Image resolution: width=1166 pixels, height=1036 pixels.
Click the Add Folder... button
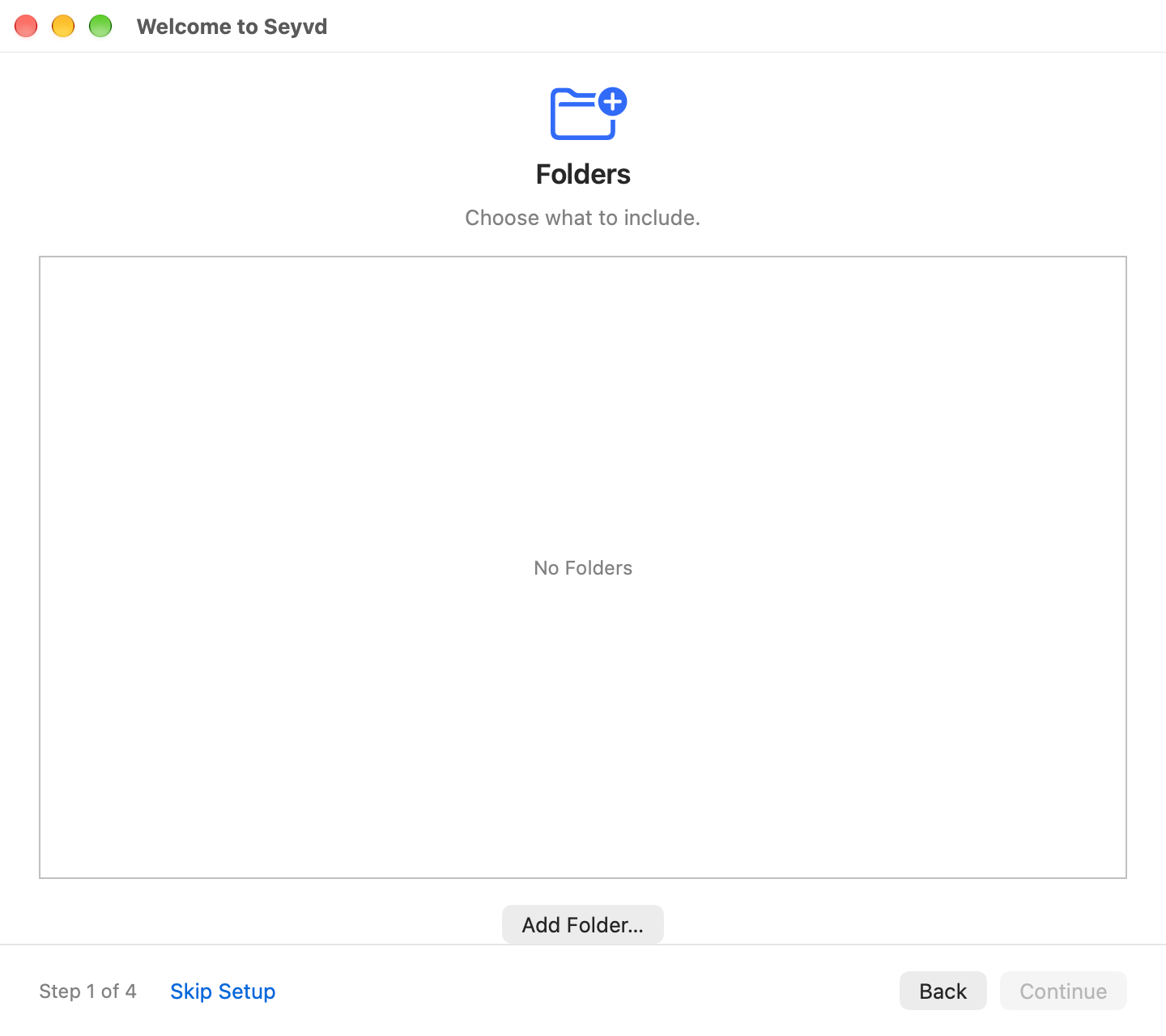[583, 924]
